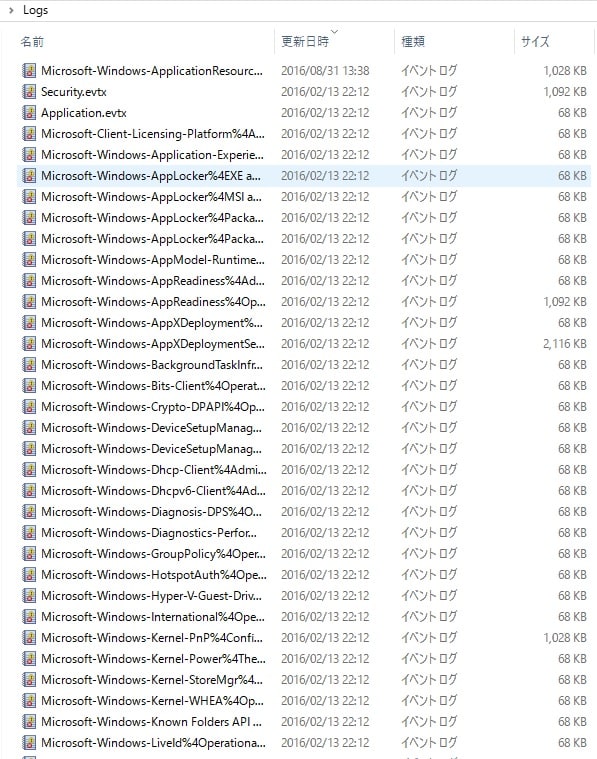Viewport: 597px width, 759px height.
Task: Select the Security.evtx file icon
Action: tap(30, 91)
